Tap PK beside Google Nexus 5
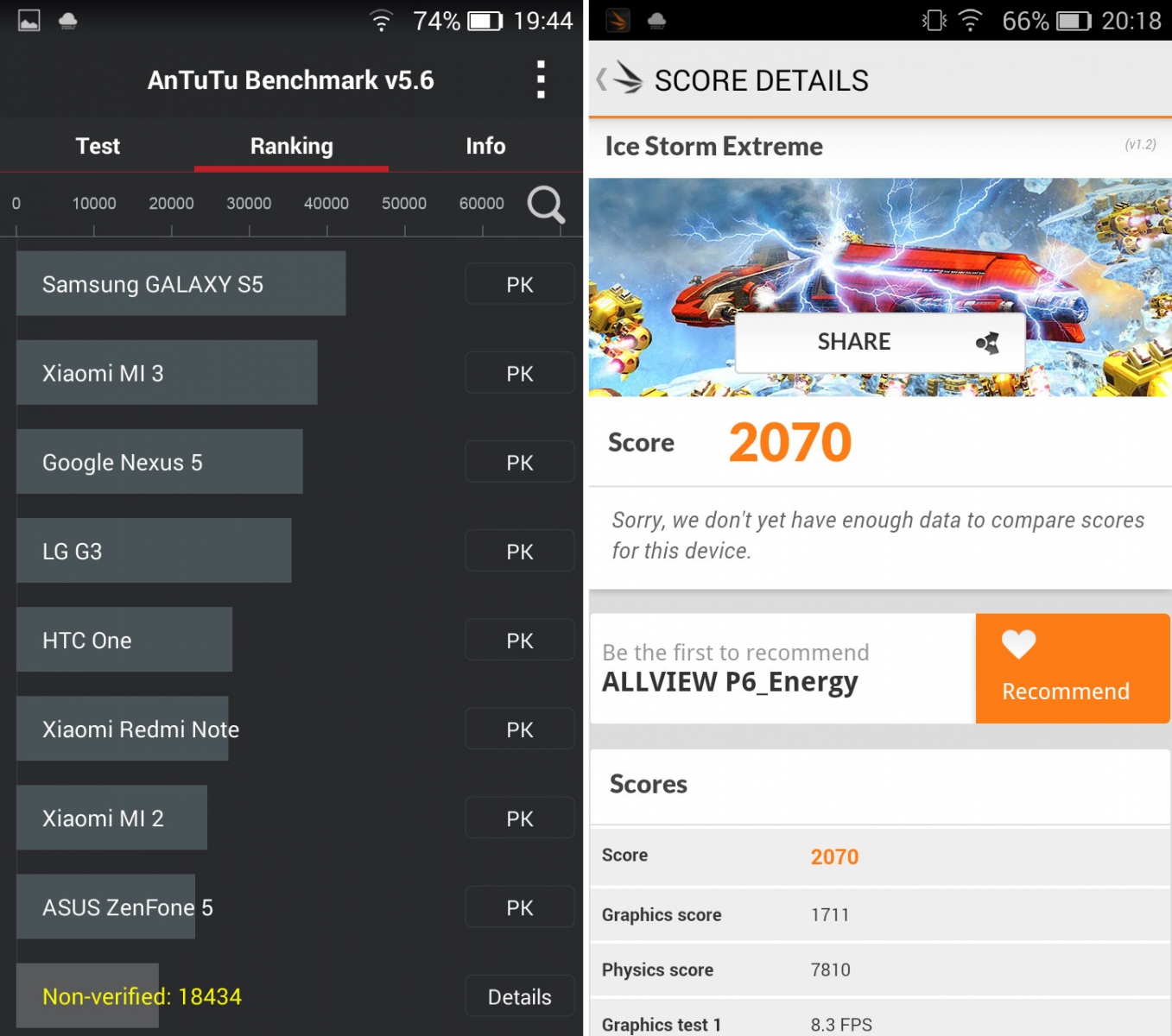The height and width of the screenshot is (1036, 1172). tap(520, 462)
